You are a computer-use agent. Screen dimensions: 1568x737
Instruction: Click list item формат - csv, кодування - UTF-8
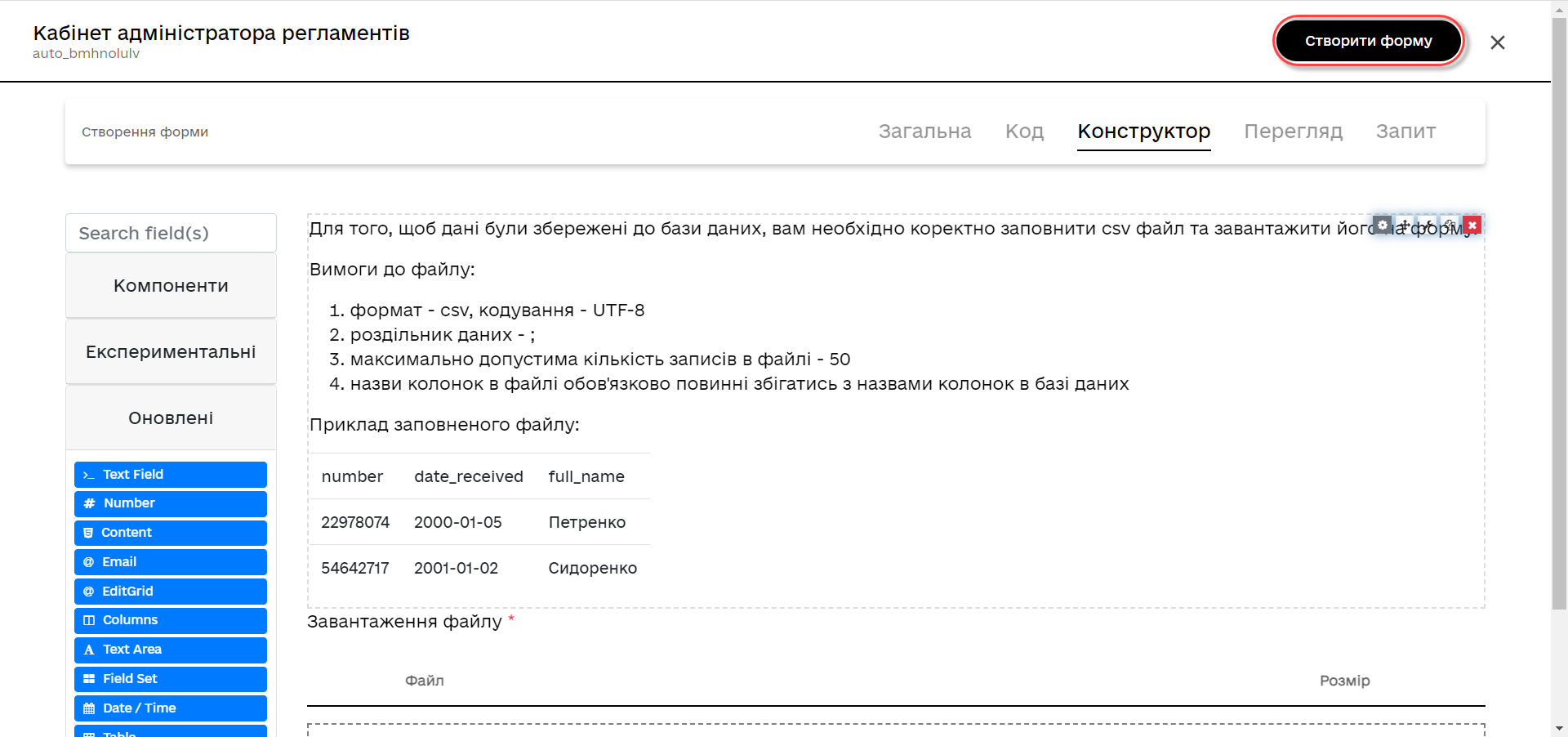point(497,310)
